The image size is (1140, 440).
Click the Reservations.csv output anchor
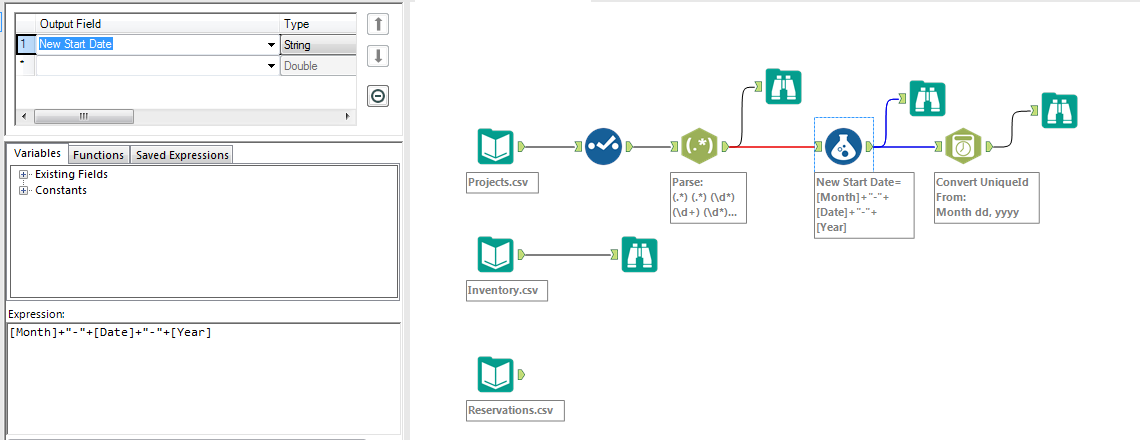click(521, 375)
